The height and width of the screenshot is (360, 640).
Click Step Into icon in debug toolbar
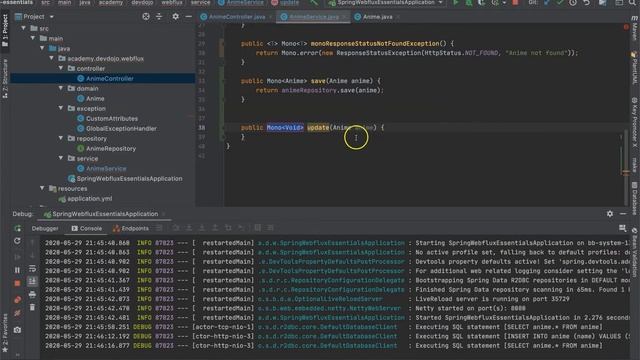click(x=189, y=228)
